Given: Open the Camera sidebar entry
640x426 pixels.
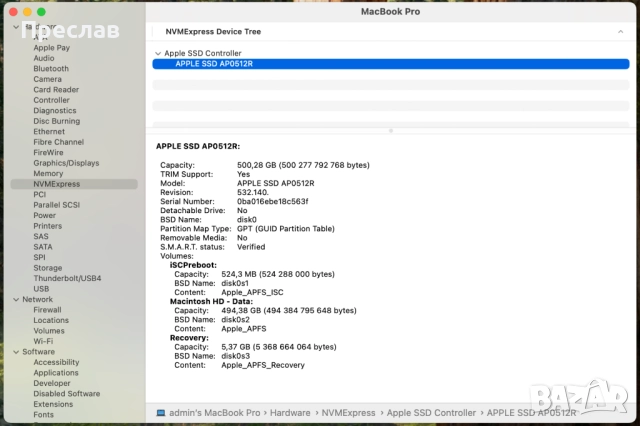Looking at the screenshot, I should [x=47, y=79].
